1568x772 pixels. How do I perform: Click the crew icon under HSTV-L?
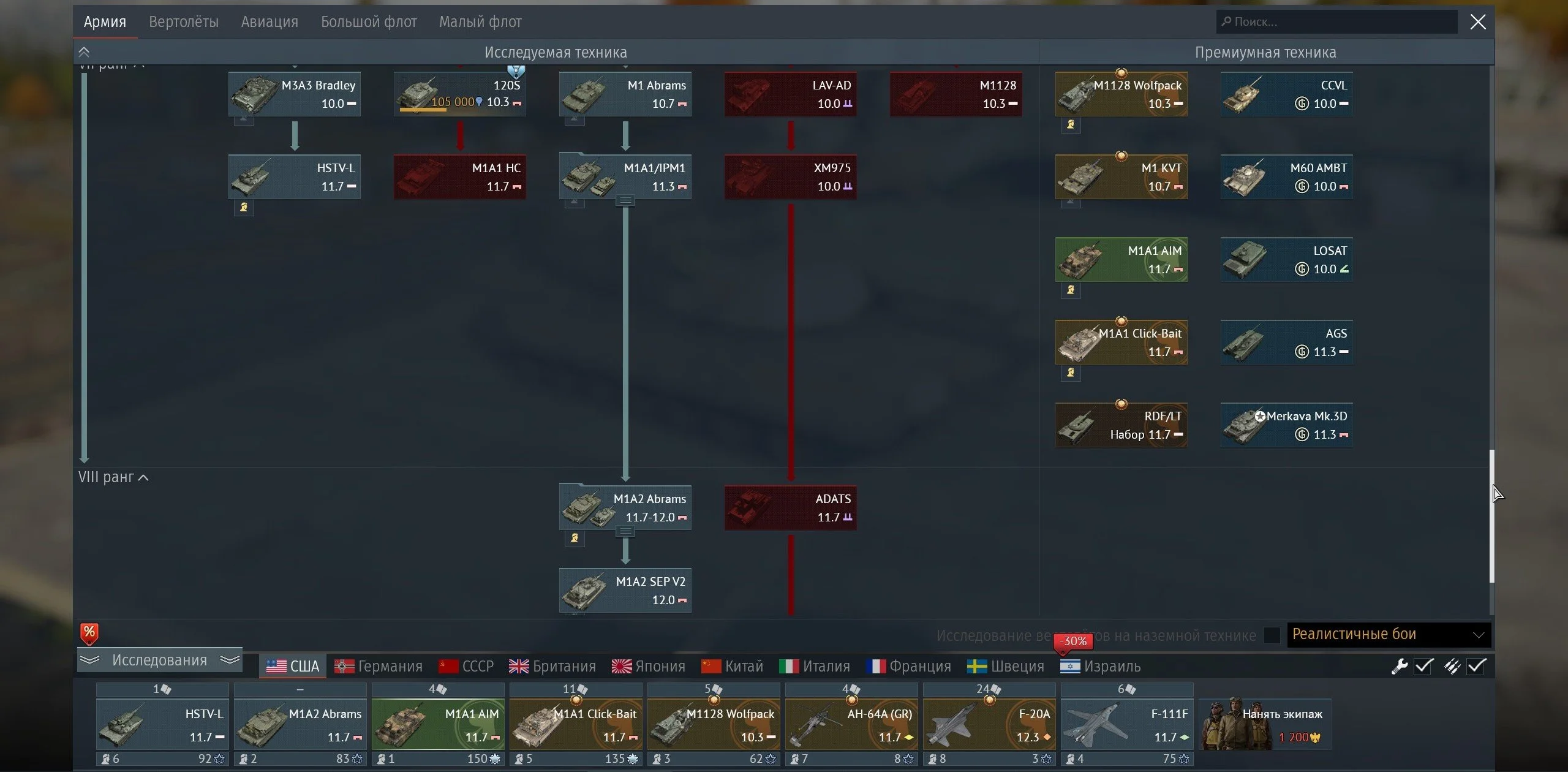point(244,207)
